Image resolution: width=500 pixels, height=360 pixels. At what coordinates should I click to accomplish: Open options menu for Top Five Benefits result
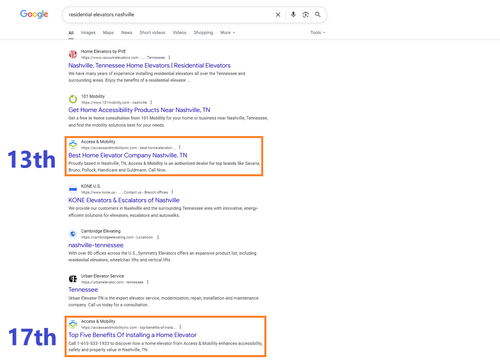[x=180, y=327]
